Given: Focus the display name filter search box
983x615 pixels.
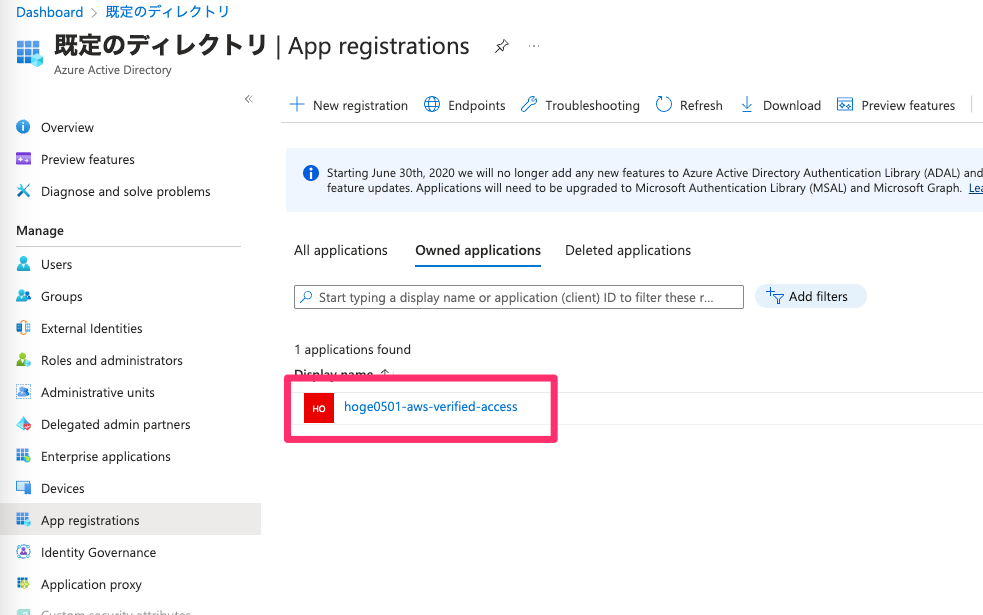Looking at the screenshot, I should (519, 297).
